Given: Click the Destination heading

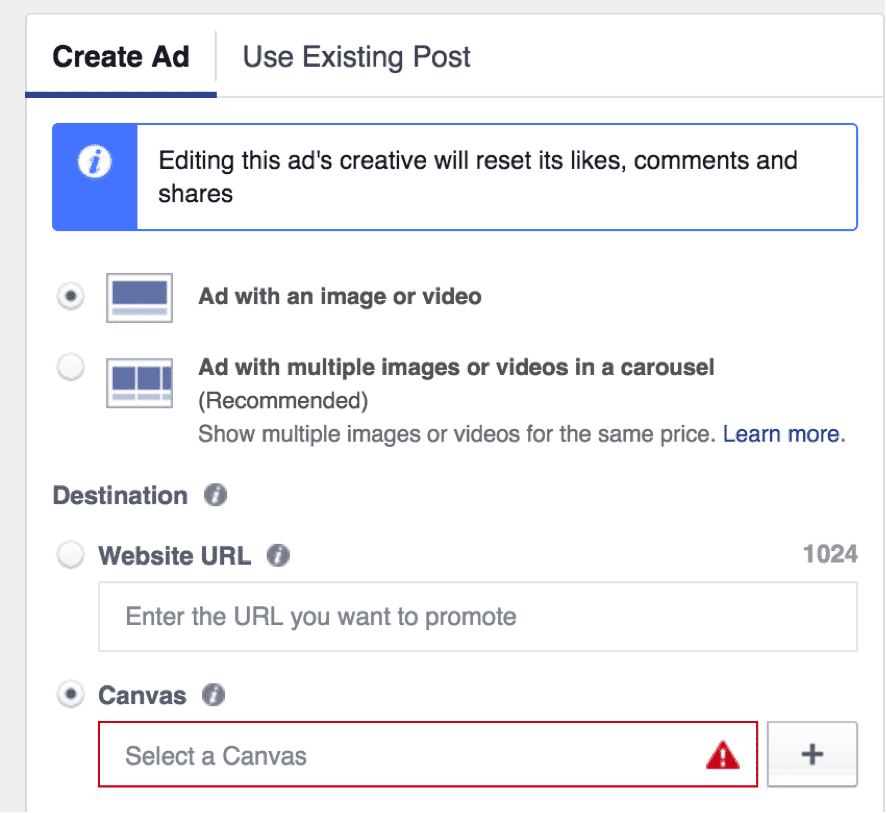Looking at the screenshot, I should pos(120,495).
